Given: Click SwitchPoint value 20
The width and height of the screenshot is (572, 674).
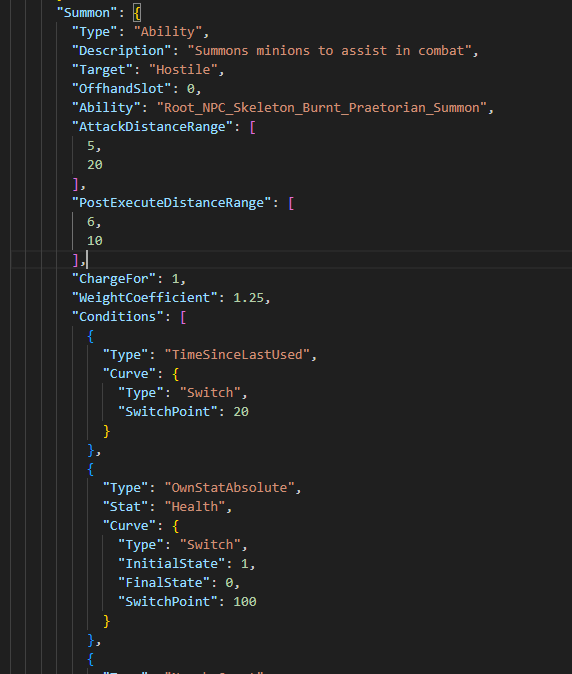Looking at the screenshot, I should [241, 412].
